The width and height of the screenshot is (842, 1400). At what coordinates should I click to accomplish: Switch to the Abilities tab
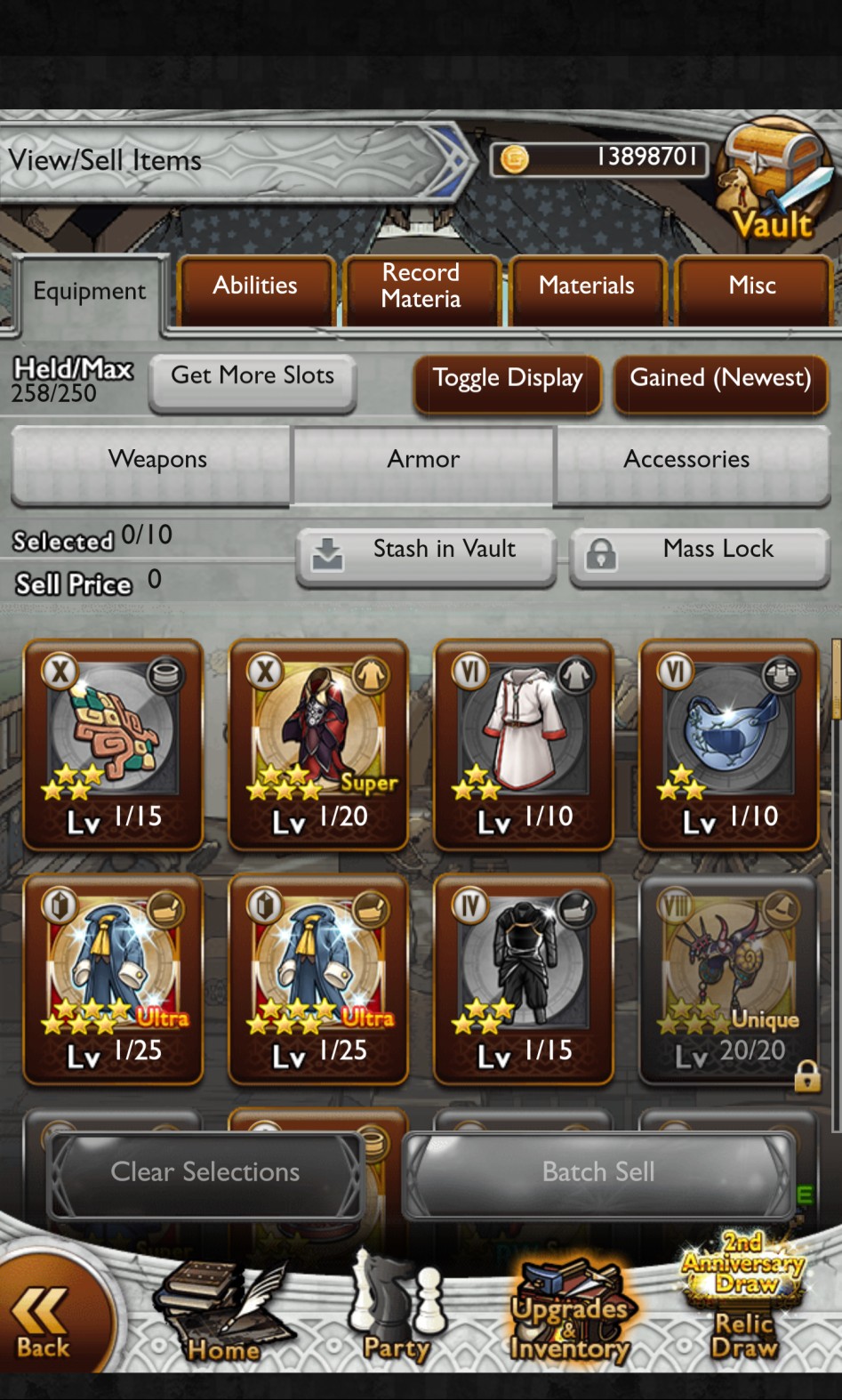point(256,290)
